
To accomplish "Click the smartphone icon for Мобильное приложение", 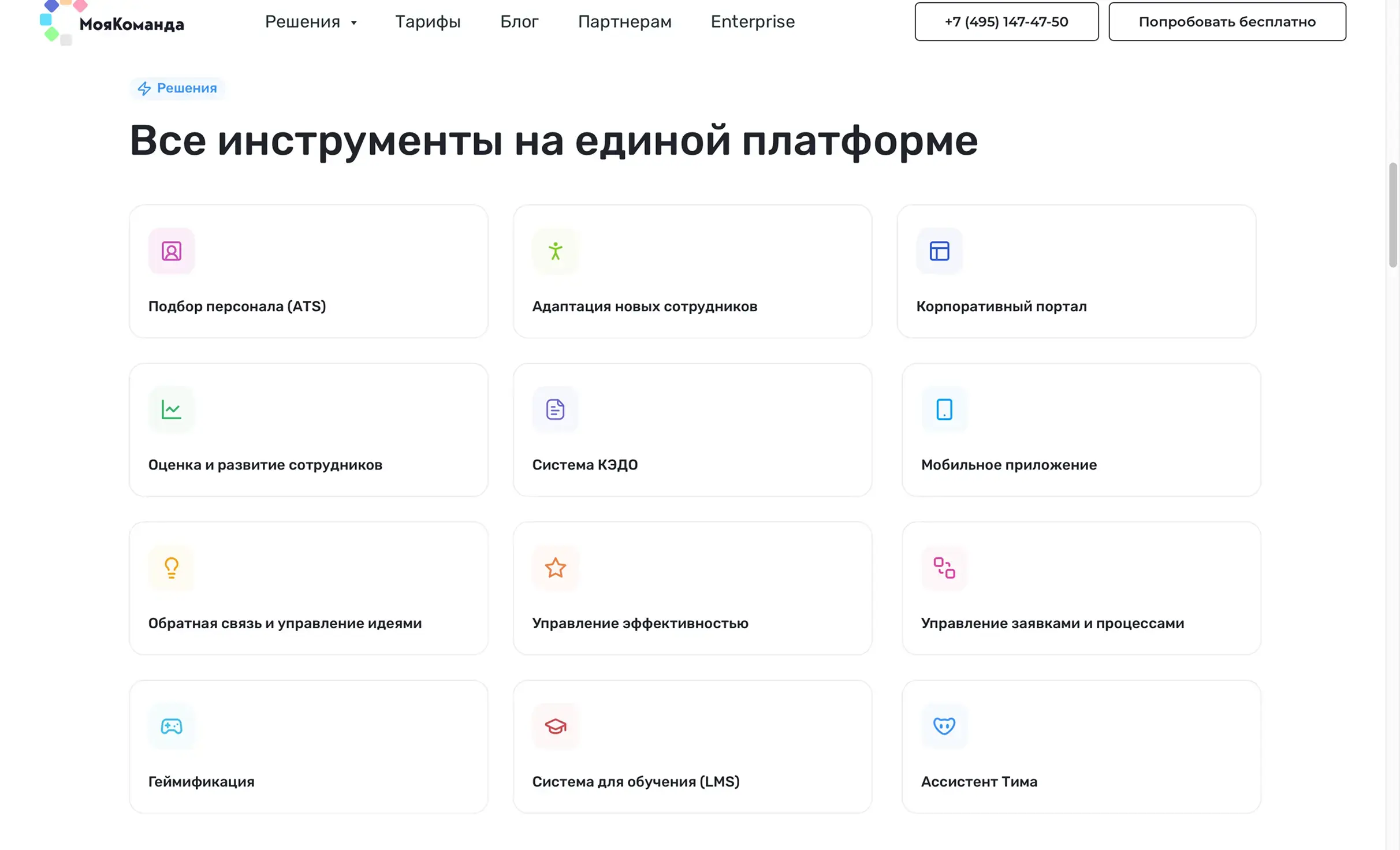I will [944, 409].
